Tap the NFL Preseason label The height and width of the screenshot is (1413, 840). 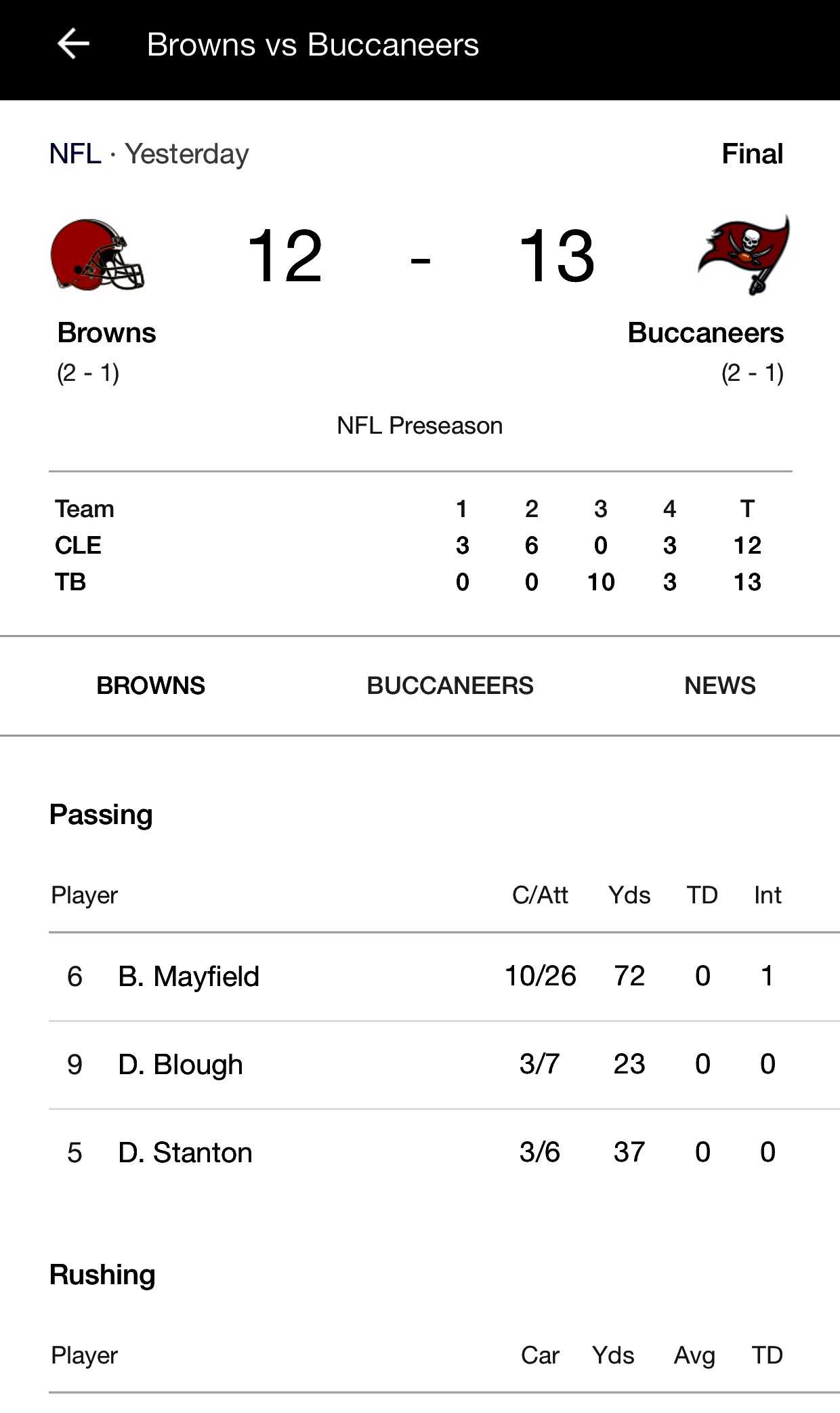point(419,426)
